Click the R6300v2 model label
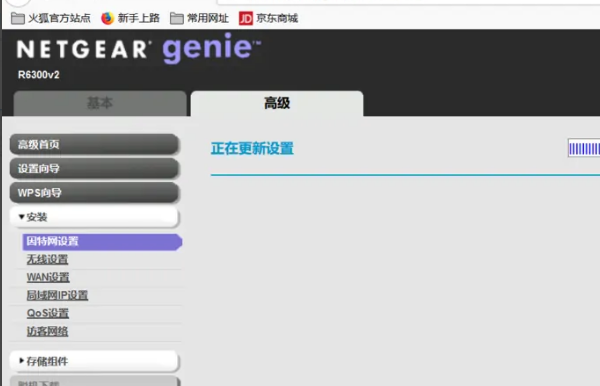 pos(39,75)
